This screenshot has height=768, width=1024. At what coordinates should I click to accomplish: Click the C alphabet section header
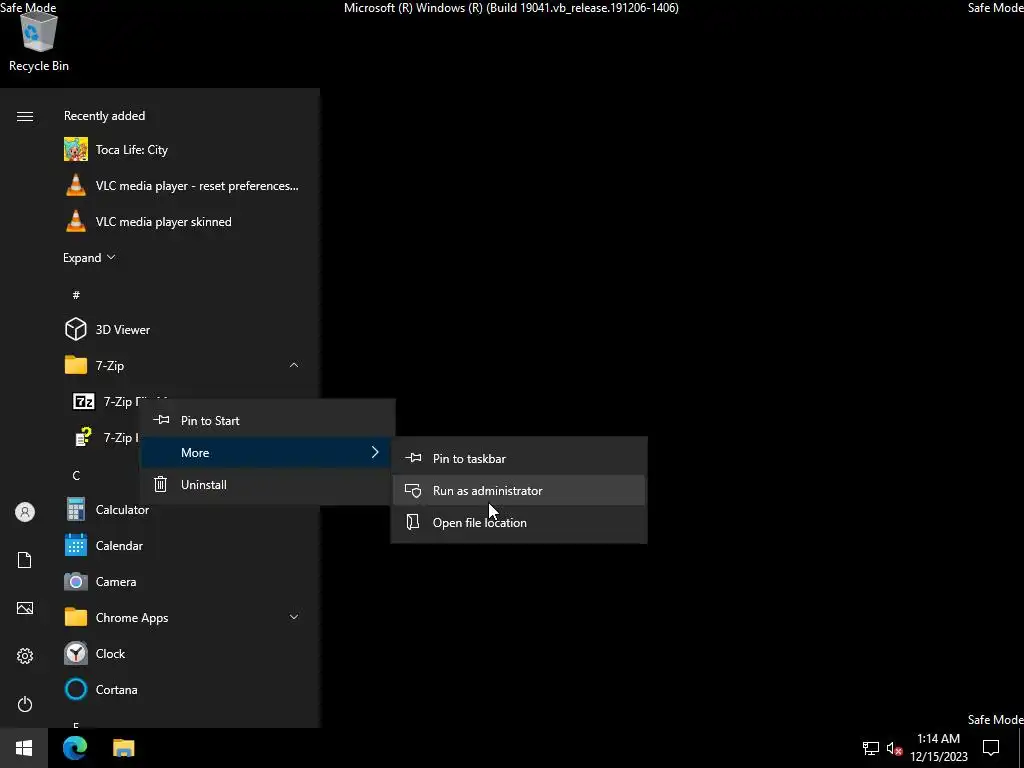point(76,475)
